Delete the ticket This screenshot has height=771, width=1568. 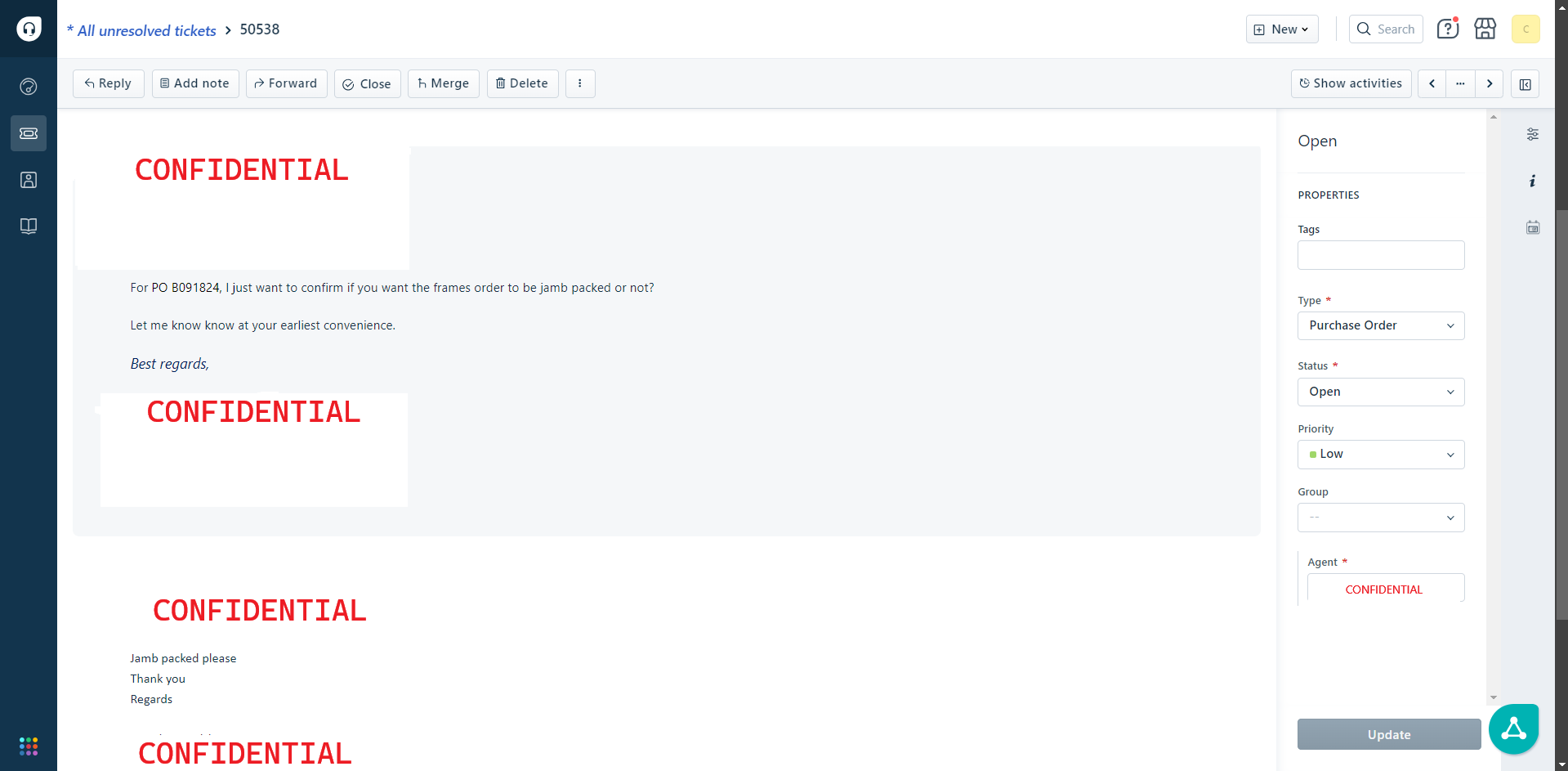click(x=523, y=83)
